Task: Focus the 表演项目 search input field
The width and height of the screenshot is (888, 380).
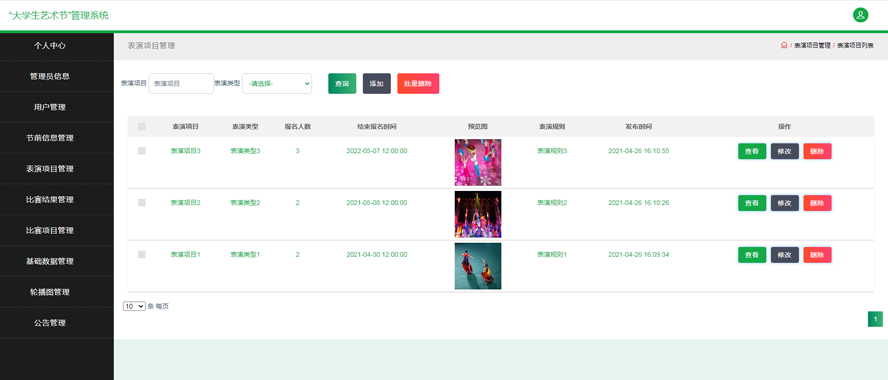Action: click(181, 83)
